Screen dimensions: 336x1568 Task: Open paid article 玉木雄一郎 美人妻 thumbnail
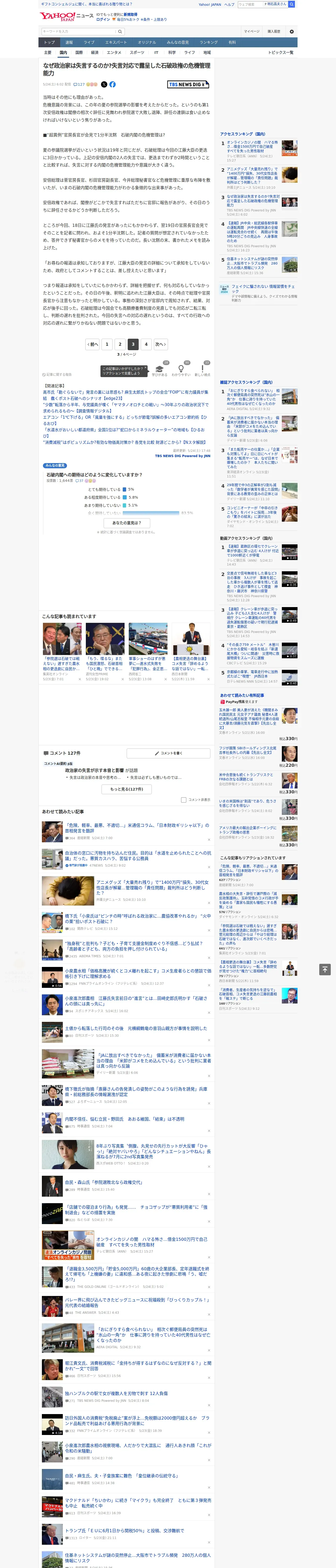pos(290,715)
